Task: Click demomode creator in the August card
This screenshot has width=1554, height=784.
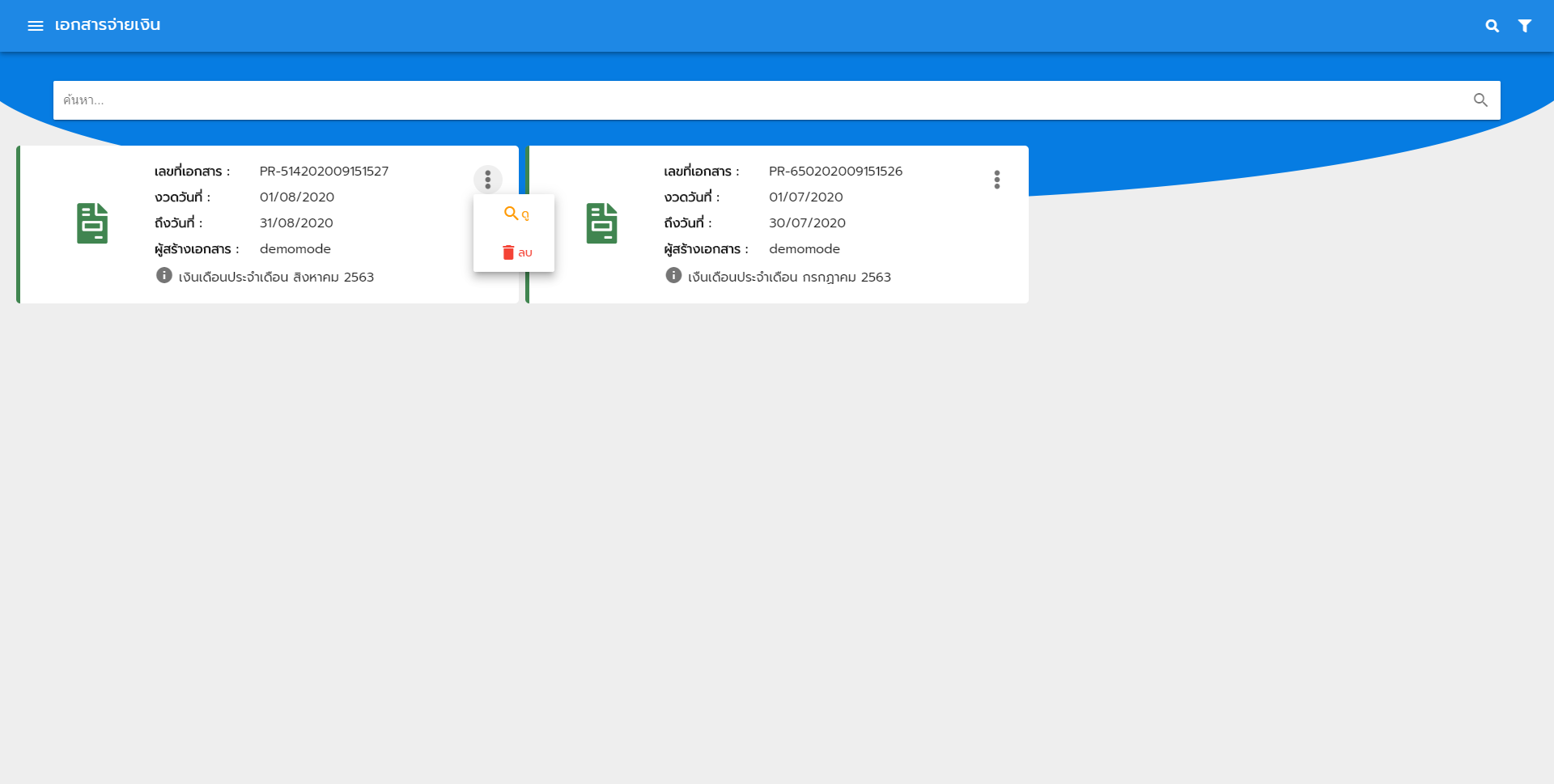Action: (x=295, y=249)
